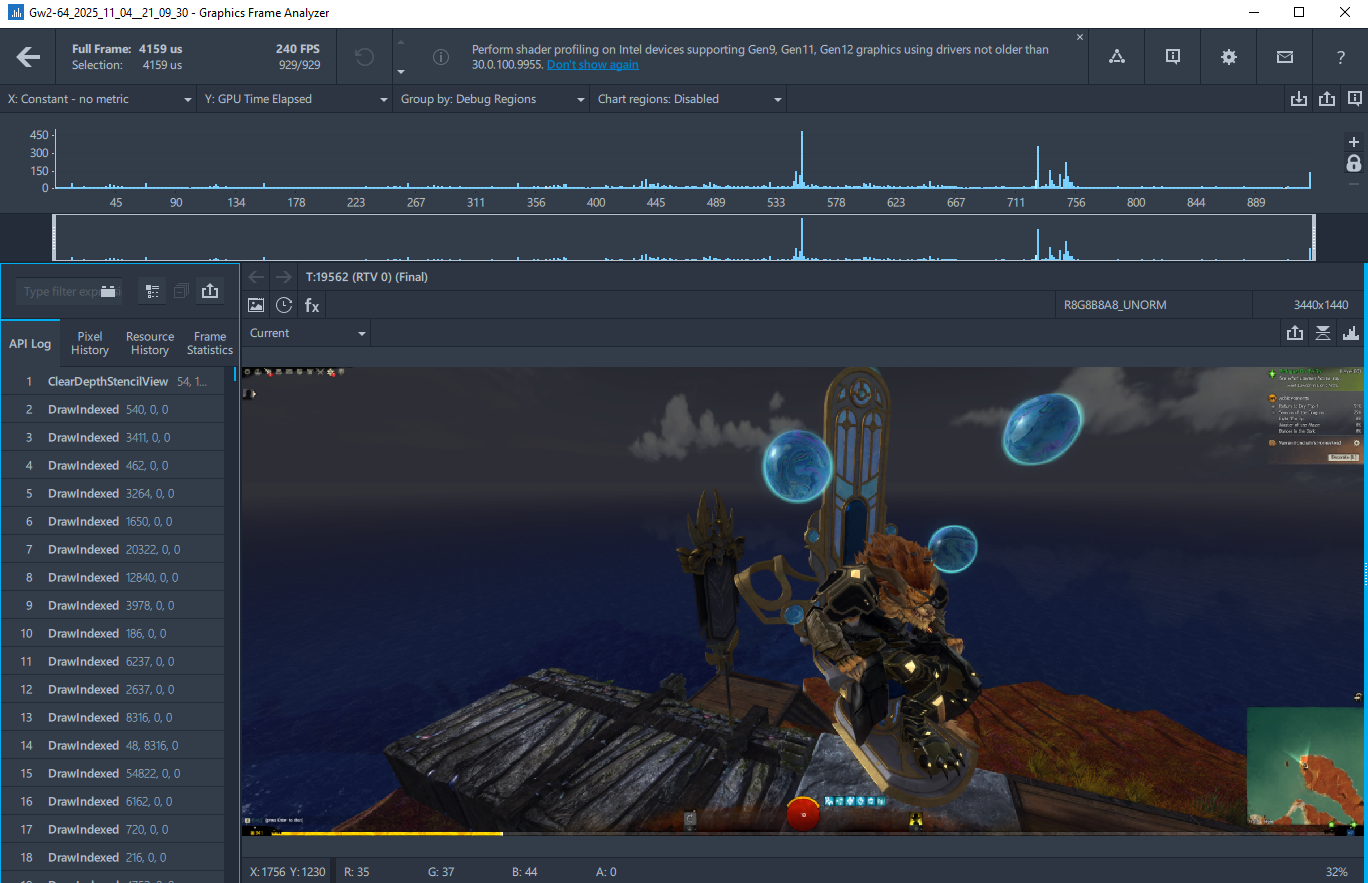Dismiss the shader profiling notification
The width and height of the screenshot is (1368, 883).
pyautogui.click(x=1080, y=37)
